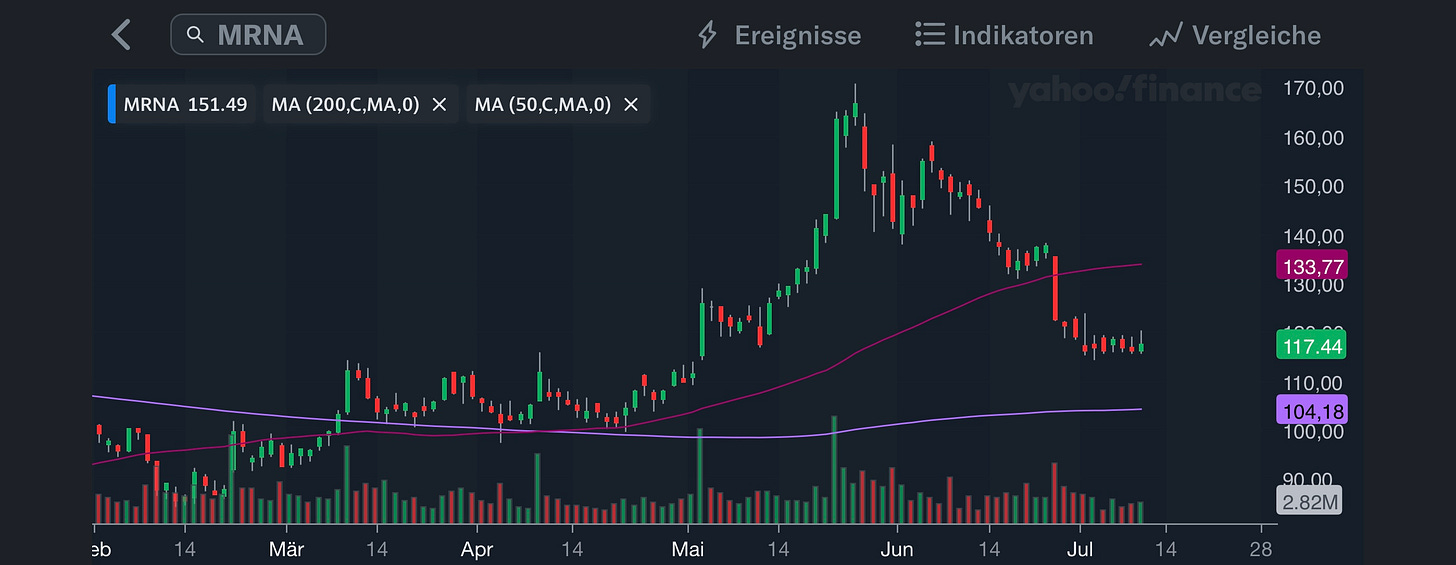Click the 133,77 MA50 price tag
The height and width of the screenshot is (565, 1456).
1312,265
